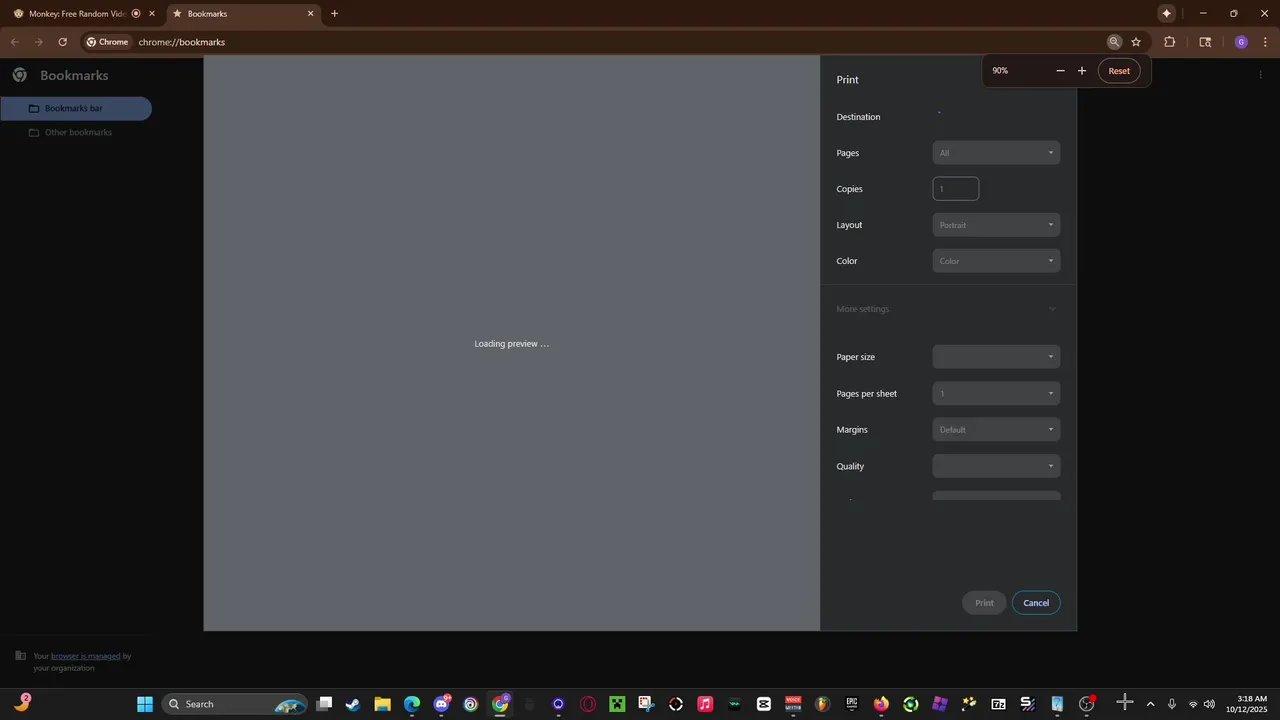
Task: Open 7-Zip from the taskbar
Action: click(998, 704)
